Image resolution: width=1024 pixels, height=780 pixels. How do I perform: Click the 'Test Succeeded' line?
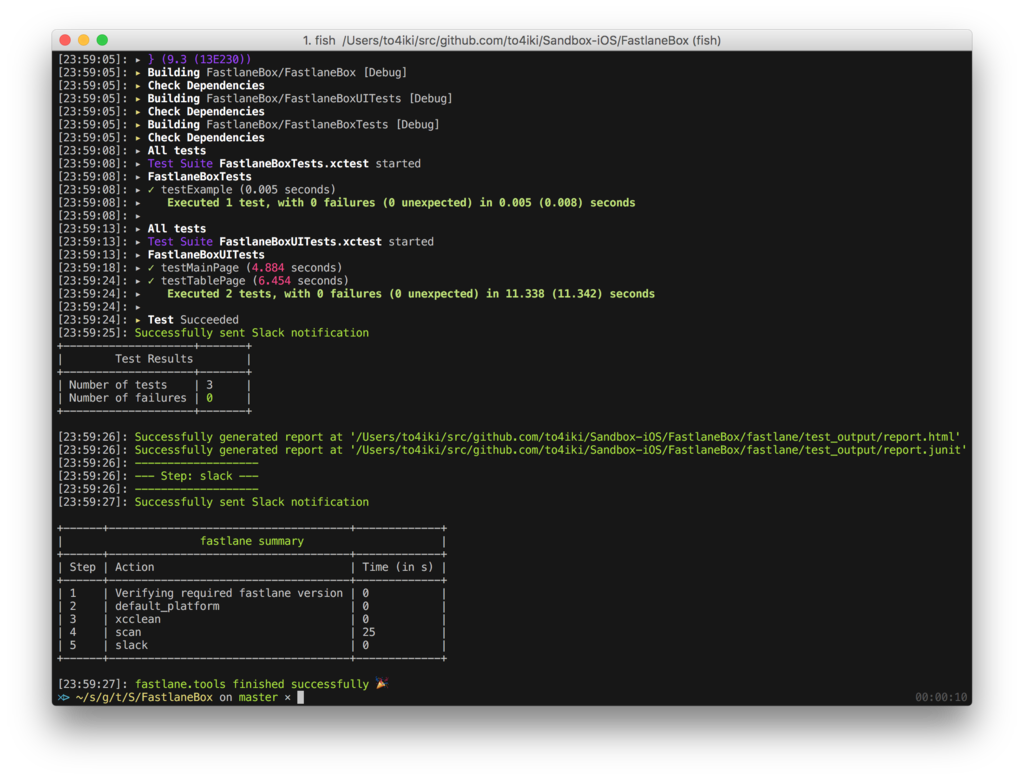[193, 319]
